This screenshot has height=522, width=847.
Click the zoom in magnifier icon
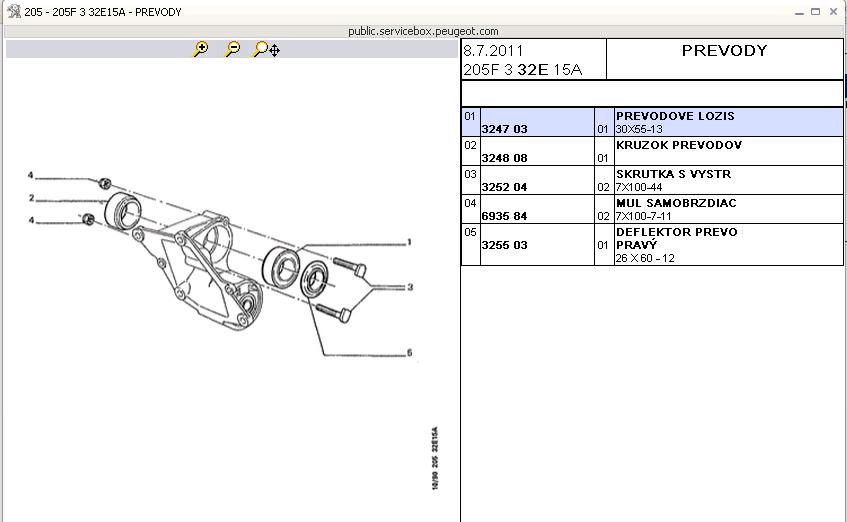(x=201, y=49)
